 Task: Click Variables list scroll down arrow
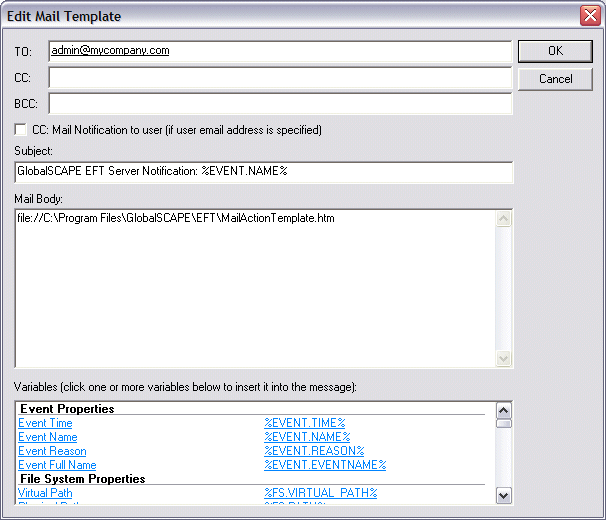[x=504, y=496]
